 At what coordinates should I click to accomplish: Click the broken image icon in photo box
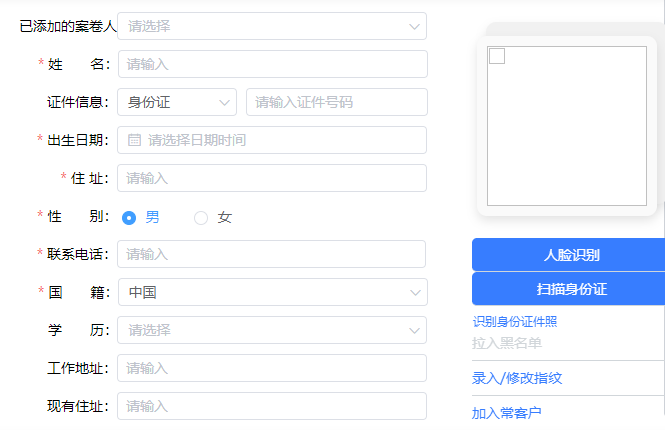coord(497,56)
